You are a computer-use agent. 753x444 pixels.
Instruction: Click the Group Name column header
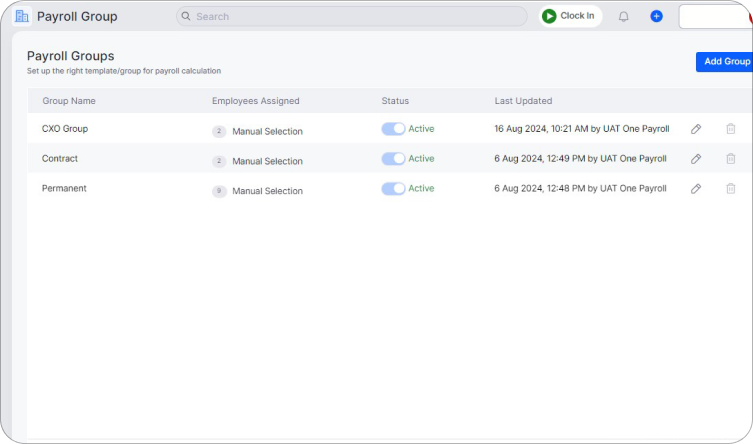click(x=69, y=101)
